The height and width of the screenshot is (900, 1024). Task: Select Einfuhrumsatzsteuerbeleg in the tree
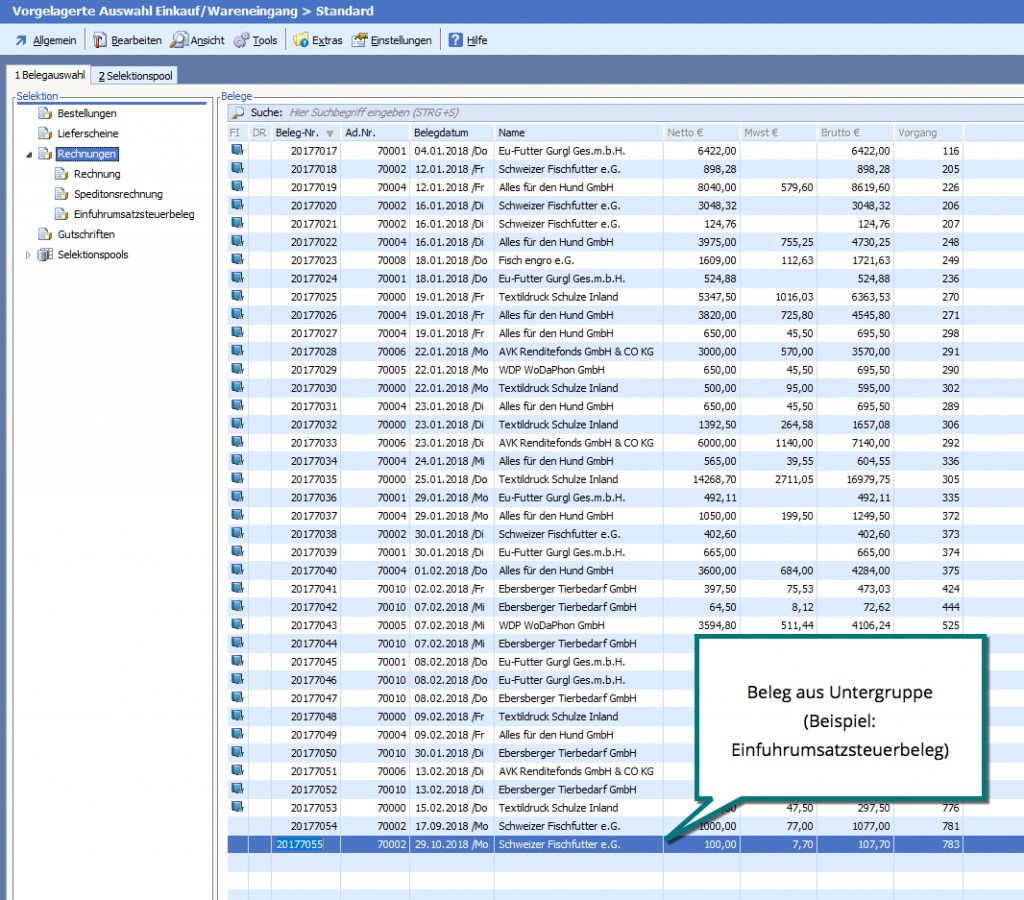coord(134,214)
